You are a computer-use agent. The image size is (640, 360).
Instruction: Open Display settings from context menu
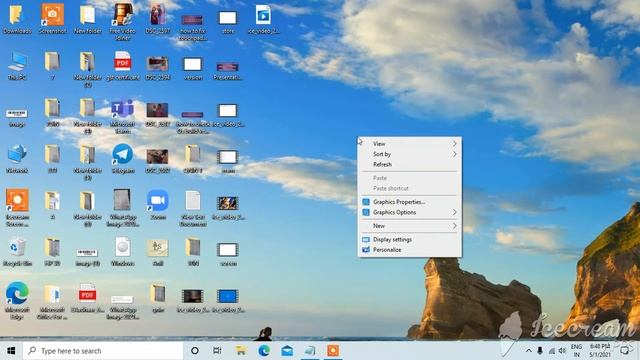(x=410, y=239)
